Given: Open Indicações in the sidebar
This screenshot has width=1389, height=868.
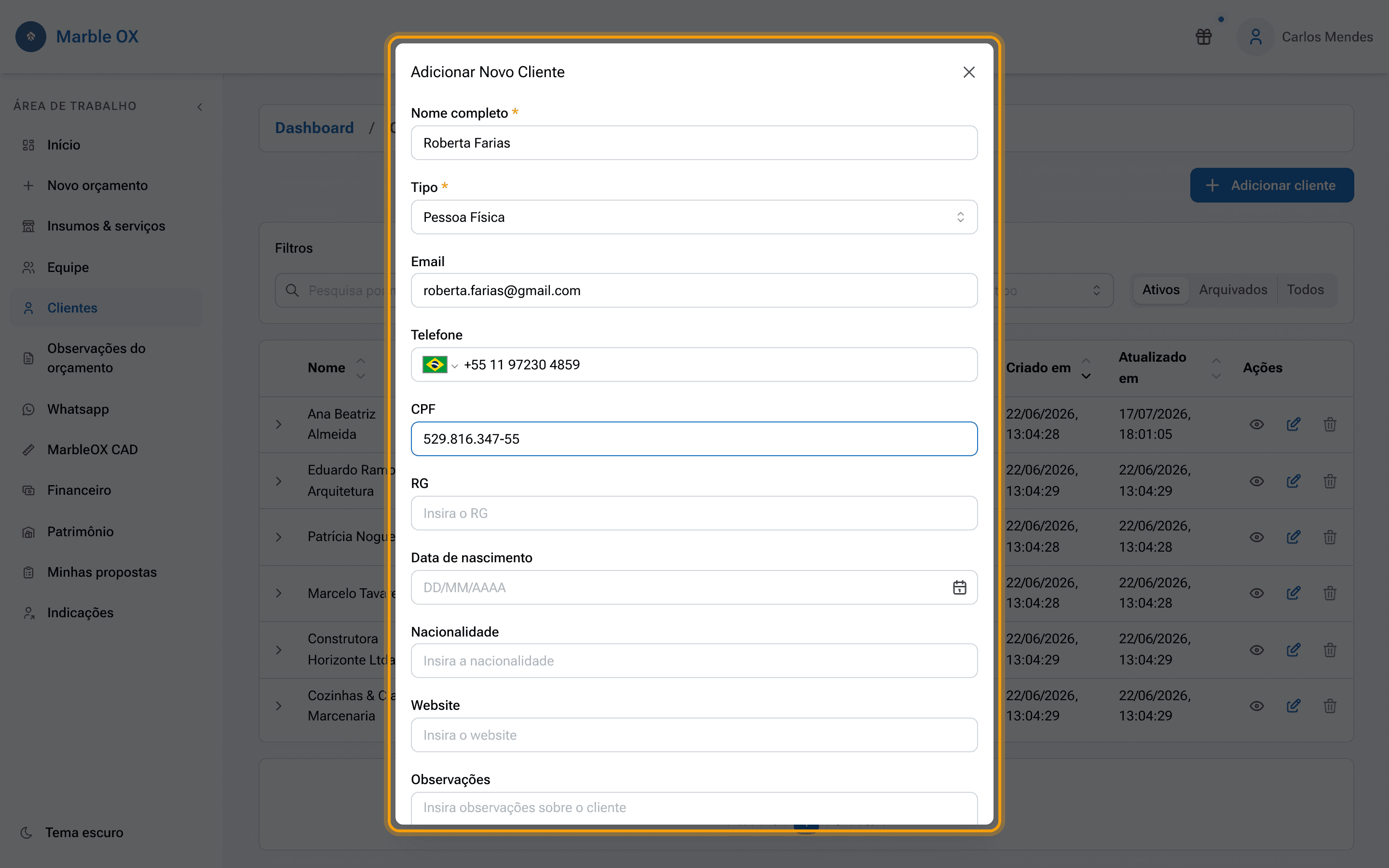Looking at the screenshot, I should click(x=107, y=612).
